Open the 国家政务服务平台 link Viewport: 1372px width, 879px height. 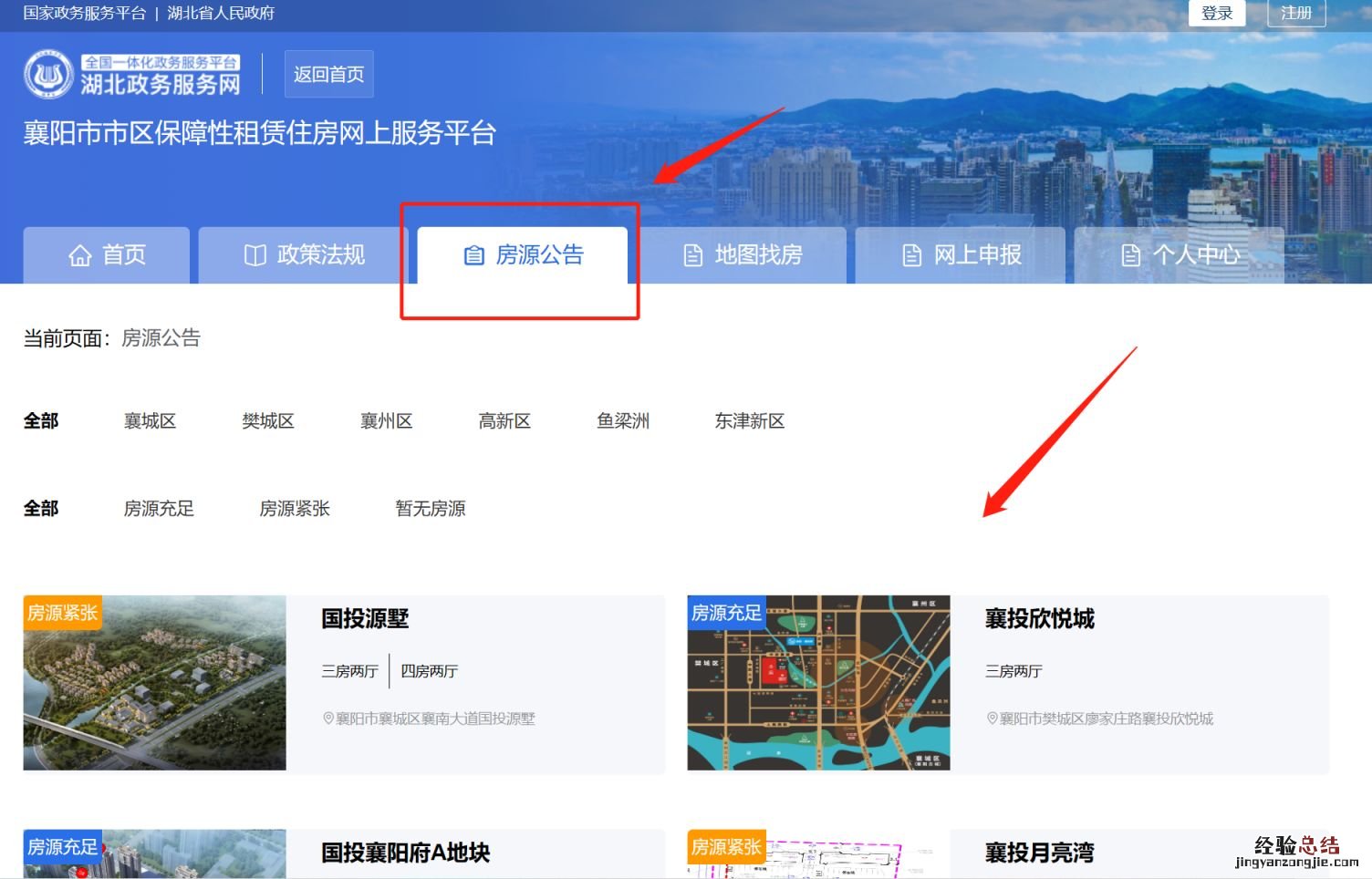84,13
